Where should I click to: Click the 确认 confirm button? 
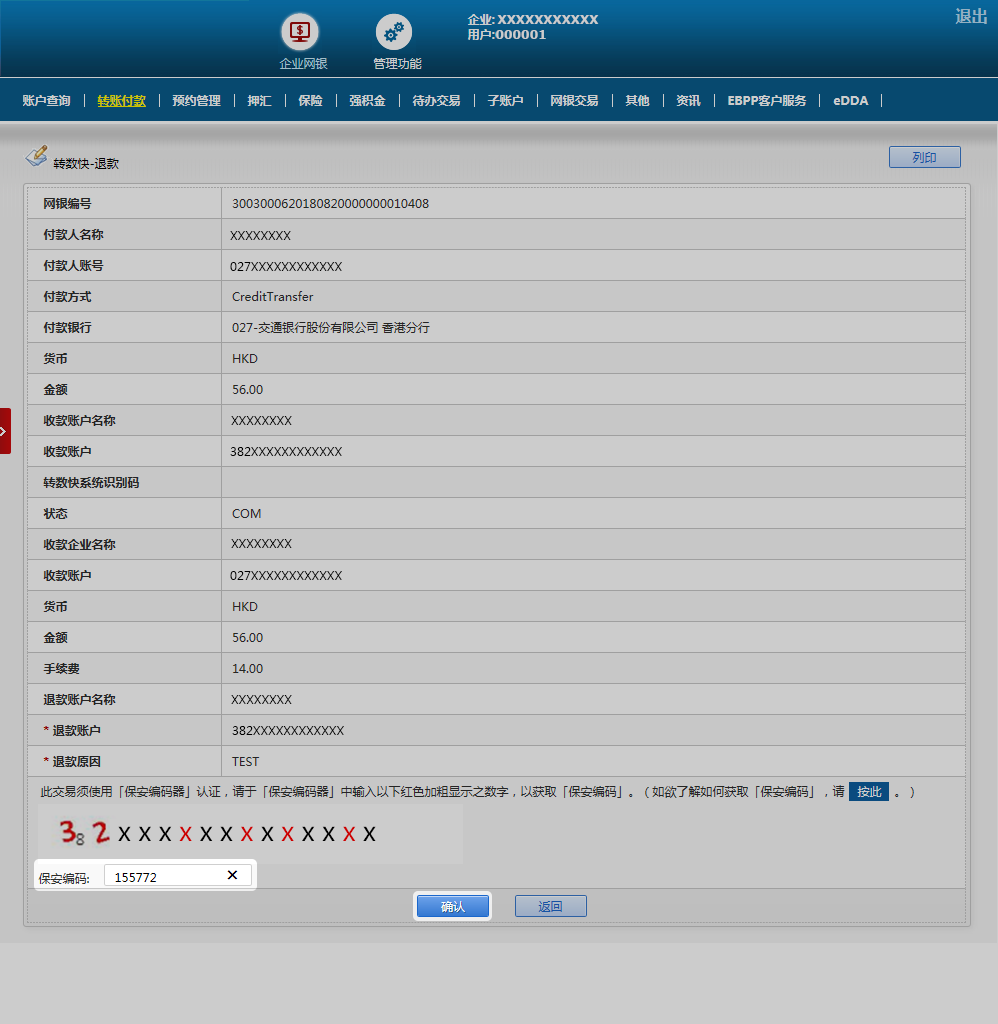point(453,906)
